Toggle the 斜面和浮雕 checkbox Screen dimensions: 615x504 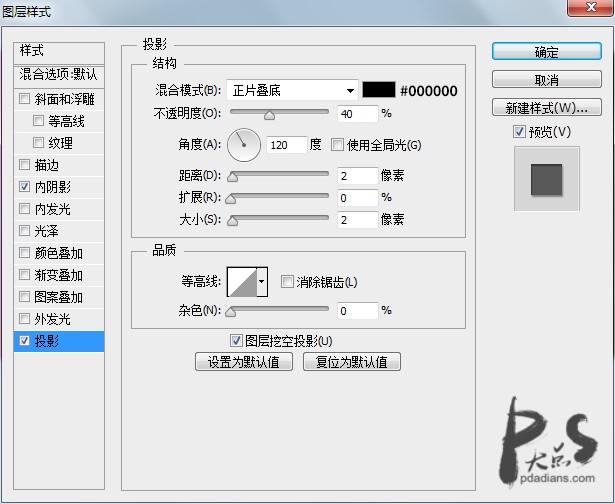(24, 98)
